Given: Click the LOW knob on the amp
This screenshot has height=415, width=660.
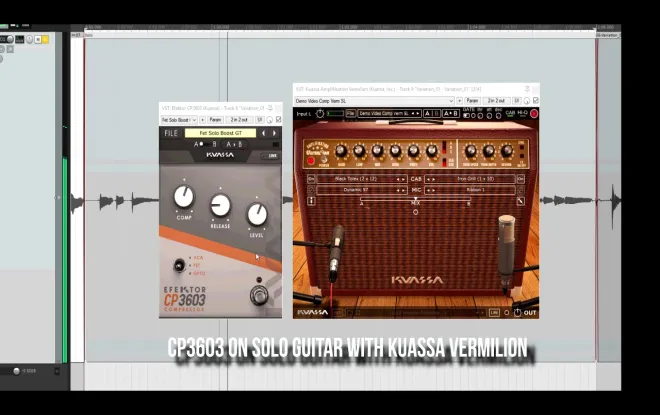Looking at the screenshot, I should [x=359, y=151].
